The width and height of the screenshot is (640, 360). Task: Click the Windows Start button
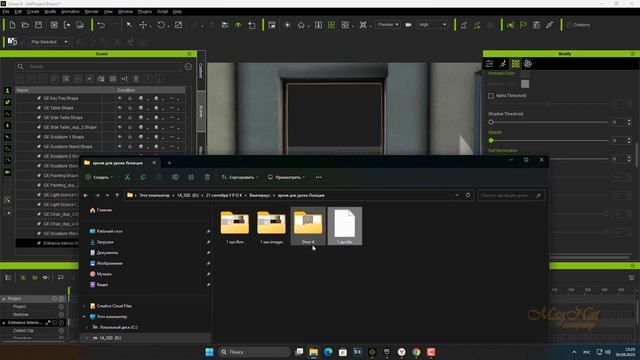point(209,352)
